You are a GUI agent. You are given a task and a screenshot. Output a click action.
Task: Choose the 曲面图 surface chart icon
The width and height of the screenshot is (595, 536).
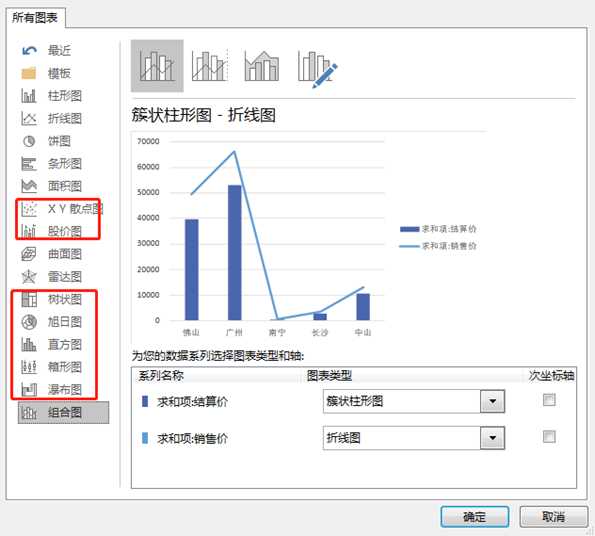click(29, 254)
